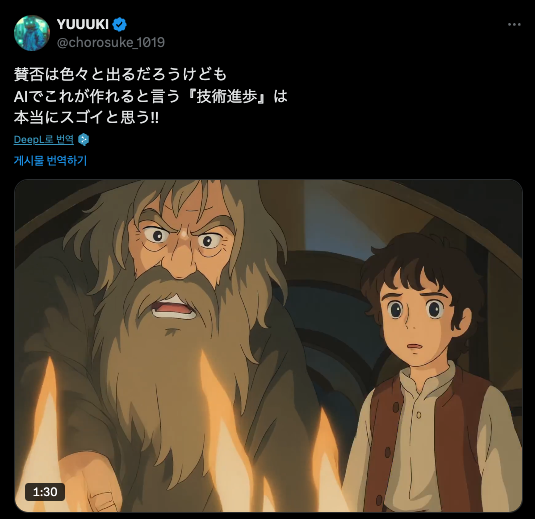Select the 게시물 번역하기 translate post link
The height and width of the screenshot is (519, 535).
coord(50,160)
